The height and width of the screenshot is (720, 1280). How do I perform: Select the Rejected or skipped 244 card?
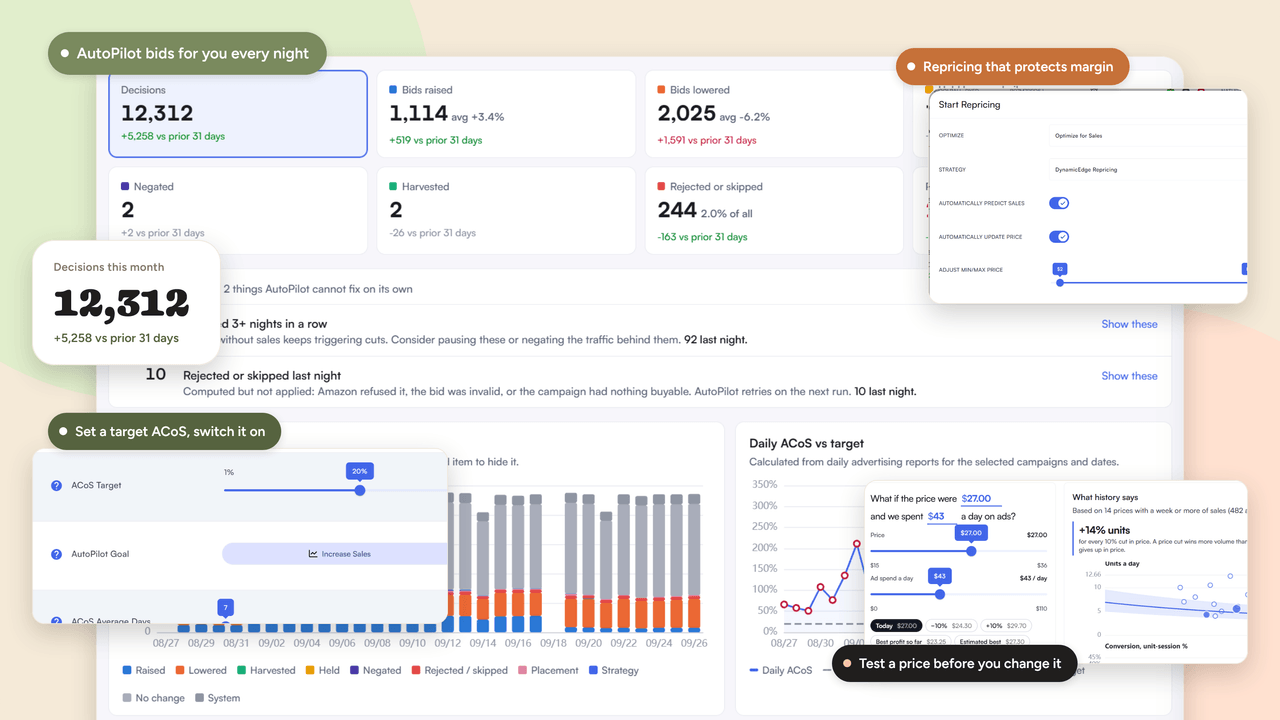pyautogui.click(x=774, y=210)
